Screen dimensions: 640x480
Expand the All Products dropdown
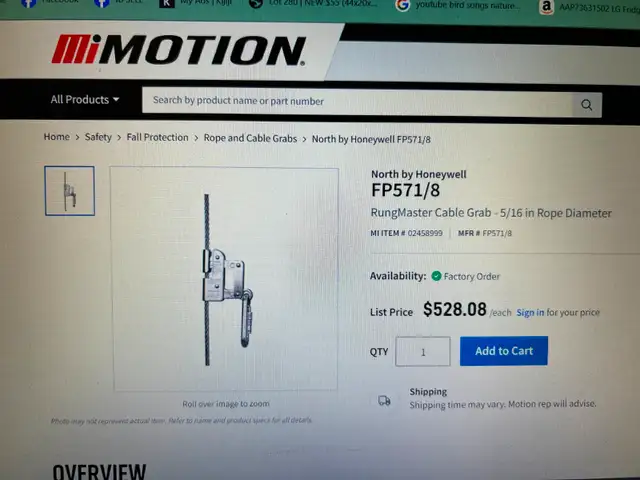point(84,100)
